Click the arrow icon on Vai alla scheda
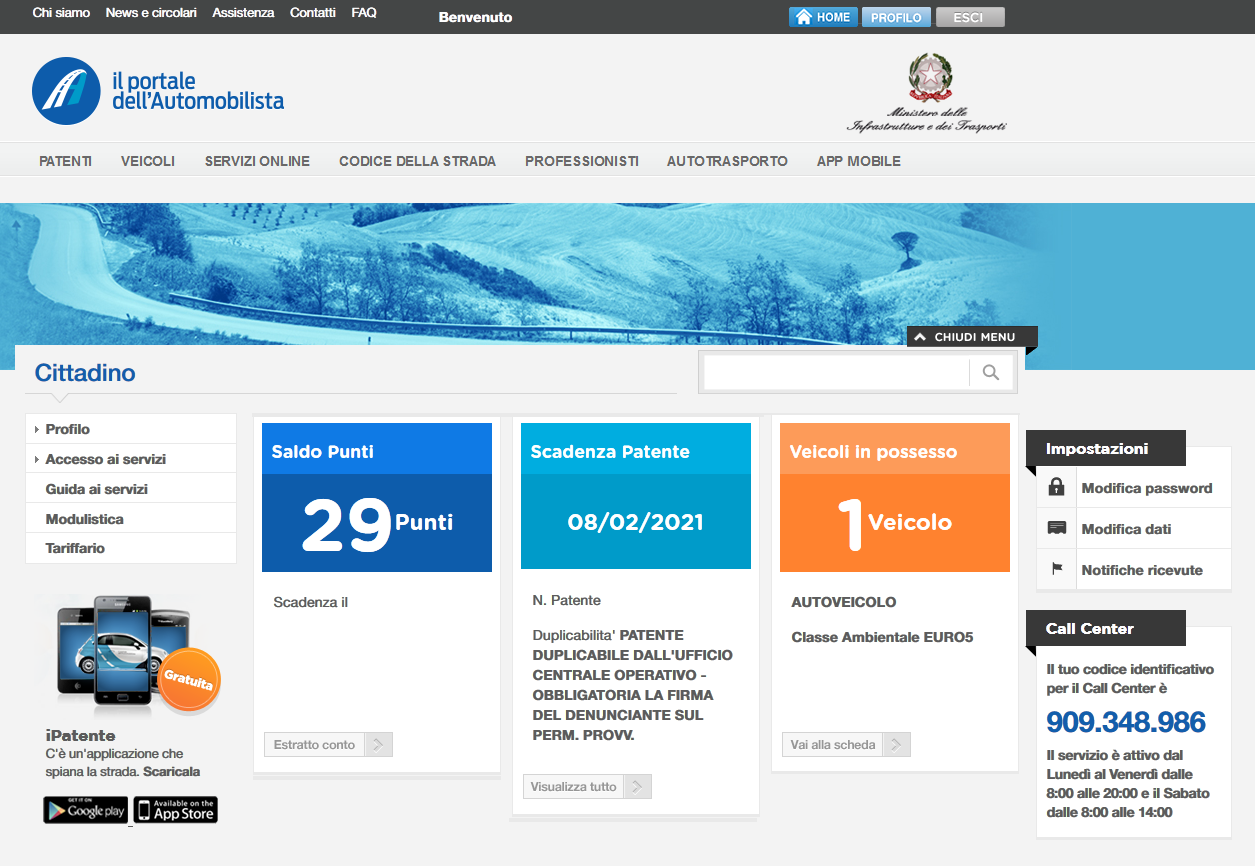1255x866 pixels. [897, 744]
